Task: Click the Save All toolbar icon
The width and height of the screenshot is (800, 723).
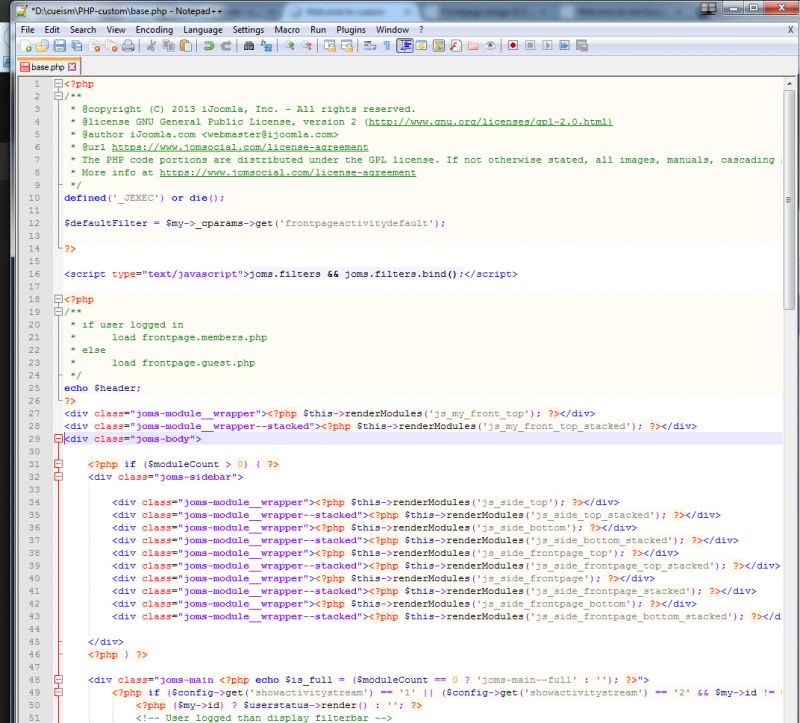Action: [x=77, y=46]
